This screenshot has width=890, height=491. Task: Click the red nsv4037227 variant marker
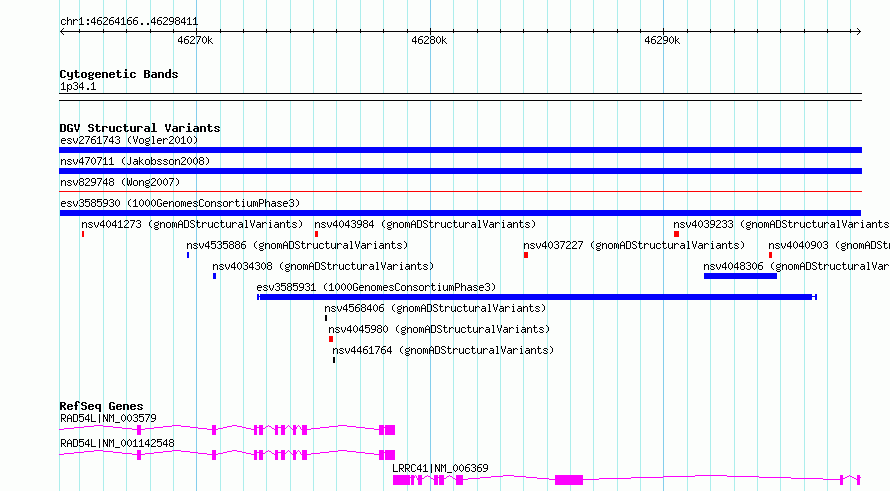tap(526, 255)
